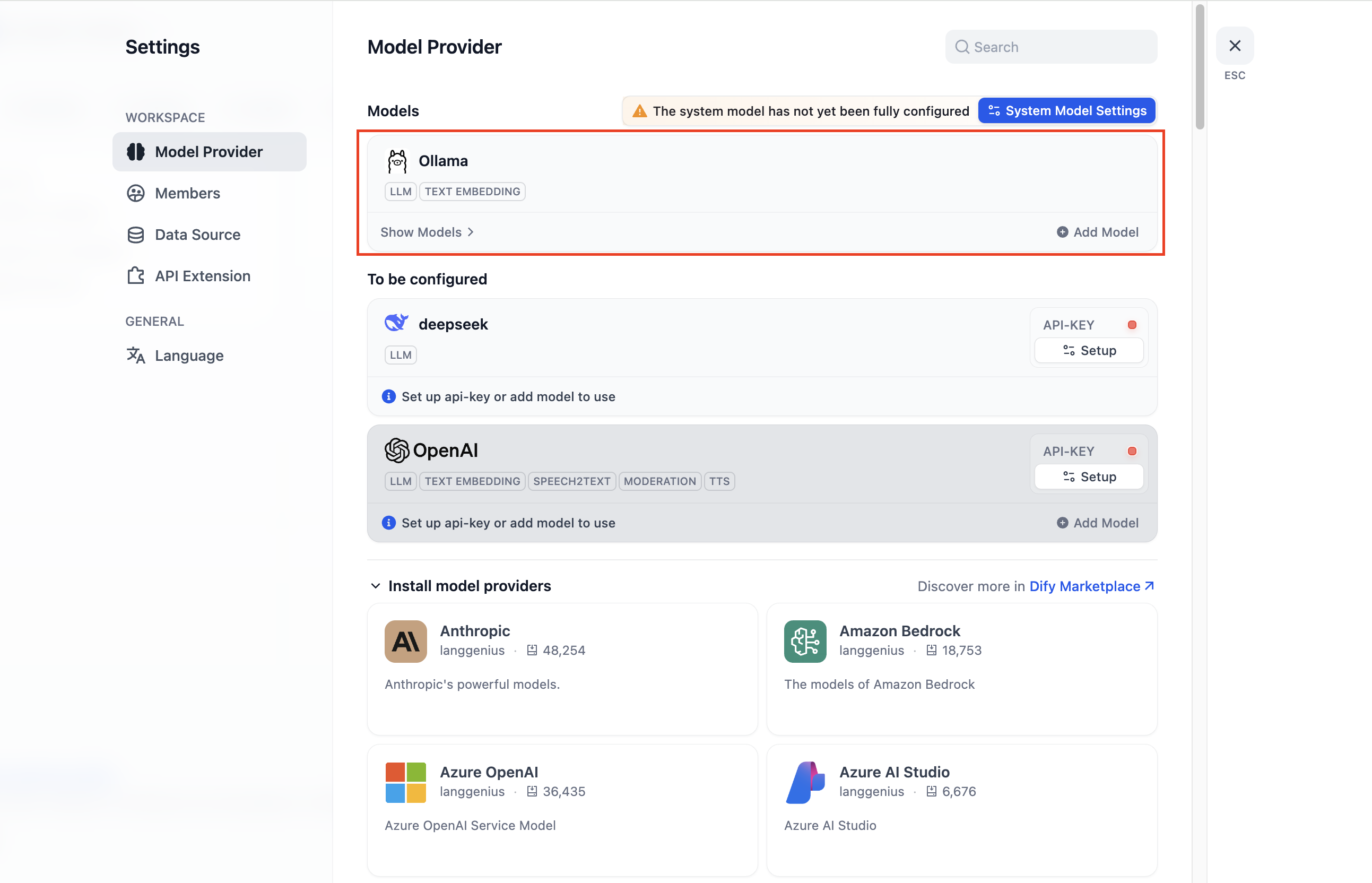Click the deepseek whale logo icon

396,323
